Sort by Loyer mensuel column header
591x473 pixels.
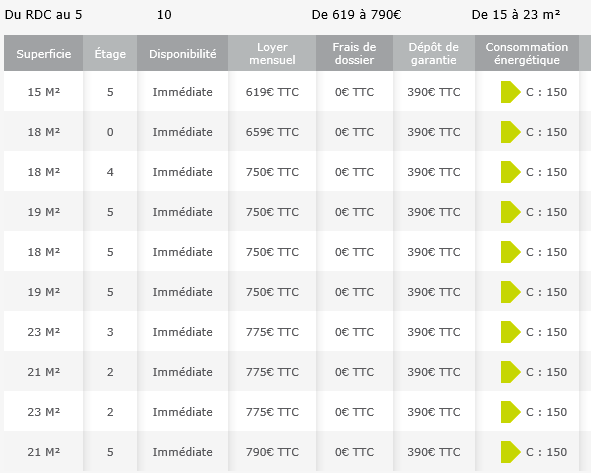click(272, 53)
